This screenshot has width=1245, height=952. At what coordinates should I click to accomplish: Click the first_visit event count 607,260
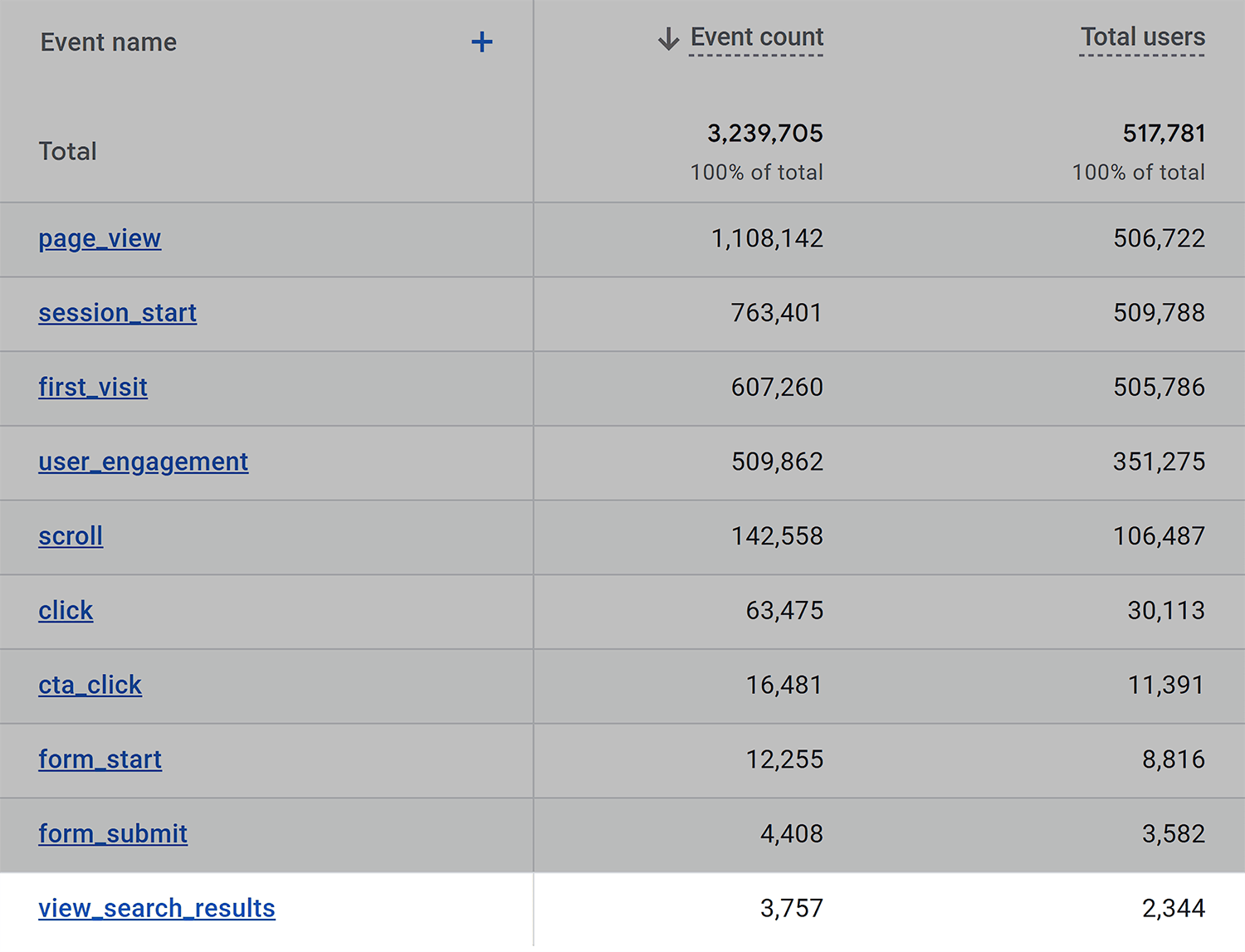777,388
